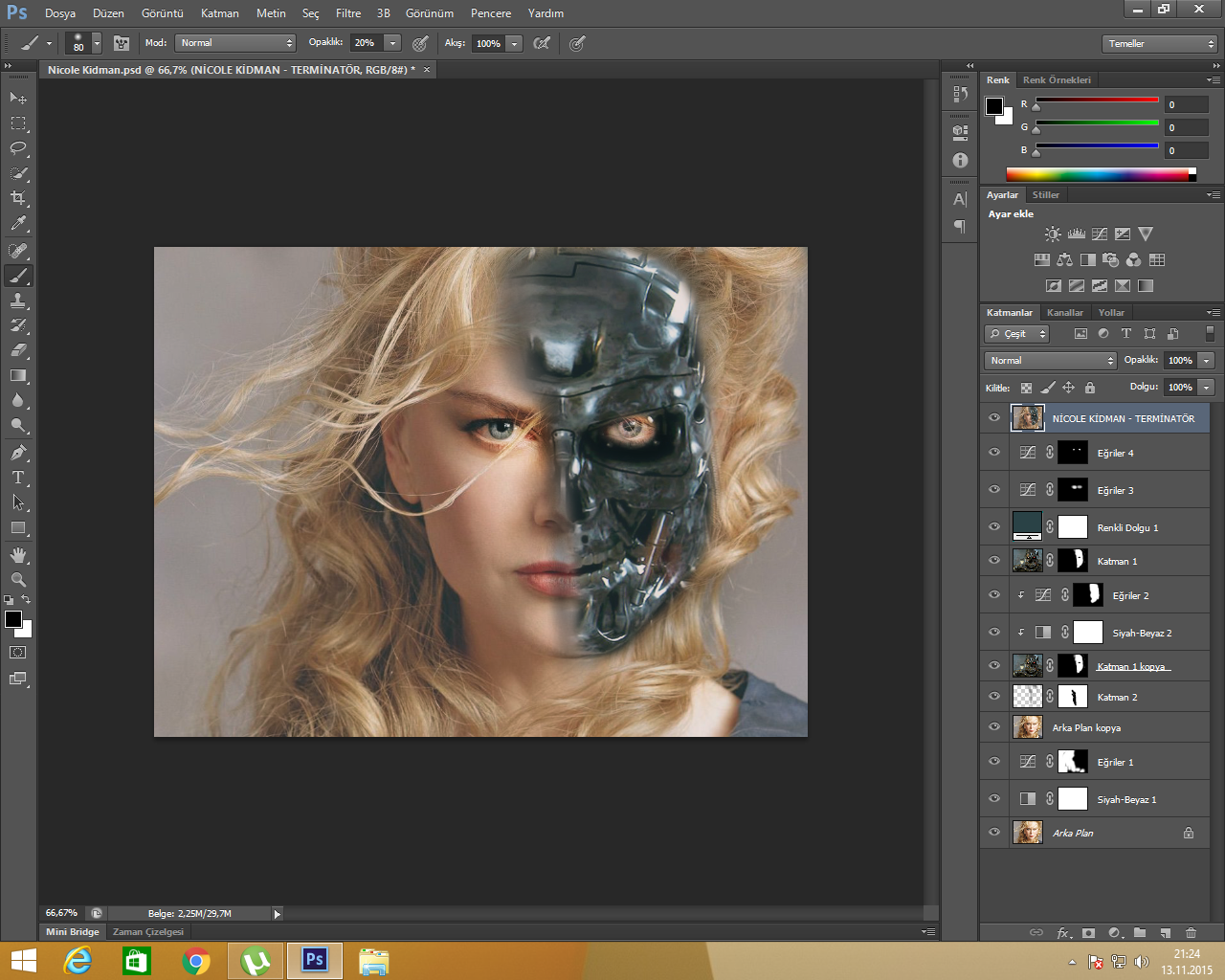Switch to the Stiller tab
This screenshot has height=980, width=1225.
point(1045,194)
